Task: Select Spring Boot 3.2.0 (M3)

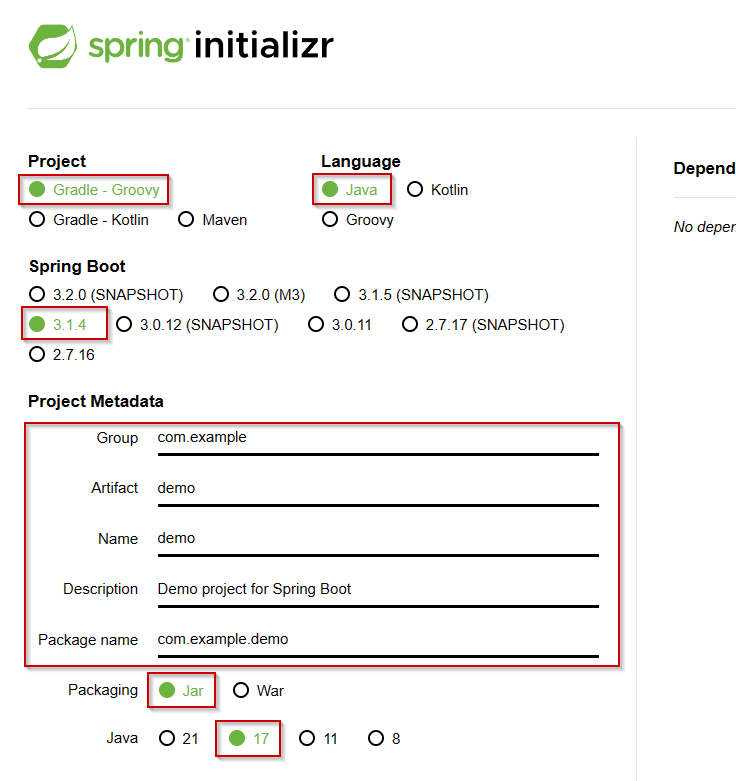Action: coord(259,294)
